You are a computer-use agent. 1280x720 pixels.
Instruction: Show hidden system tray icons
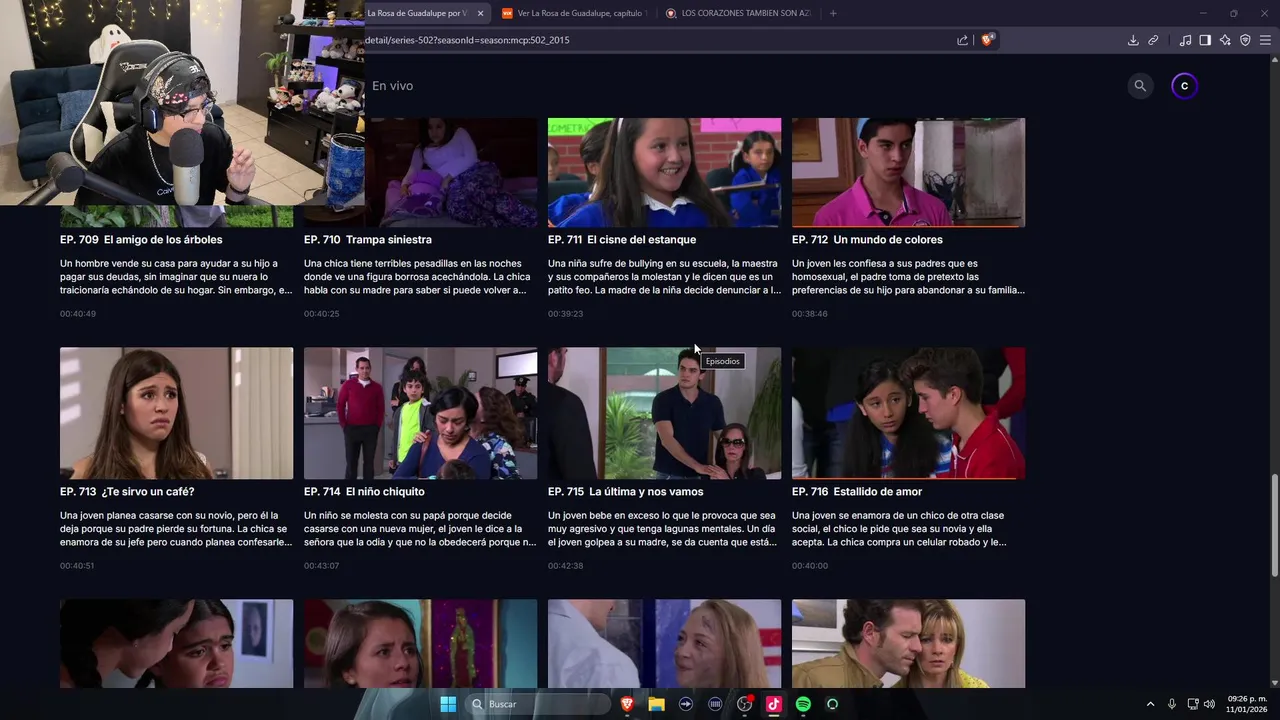tap(1150, 704)
